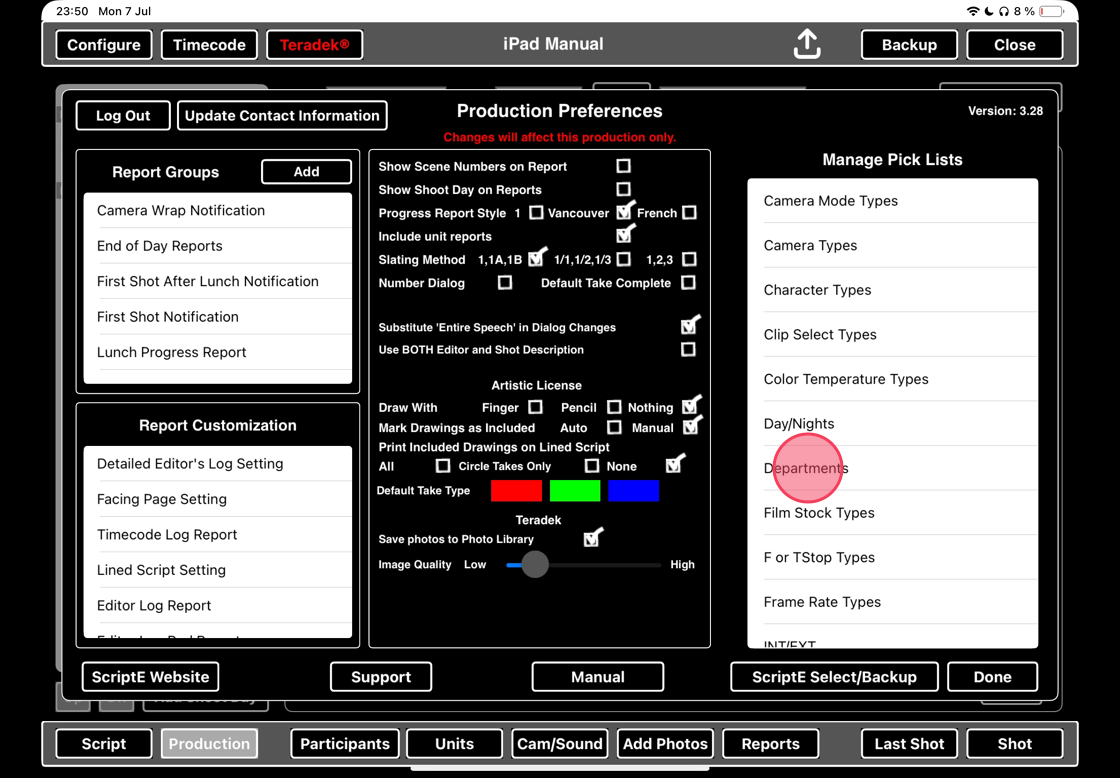Click Update Contact Information button
This screenshot has height=778, width=1120.
tap(282, 116)
